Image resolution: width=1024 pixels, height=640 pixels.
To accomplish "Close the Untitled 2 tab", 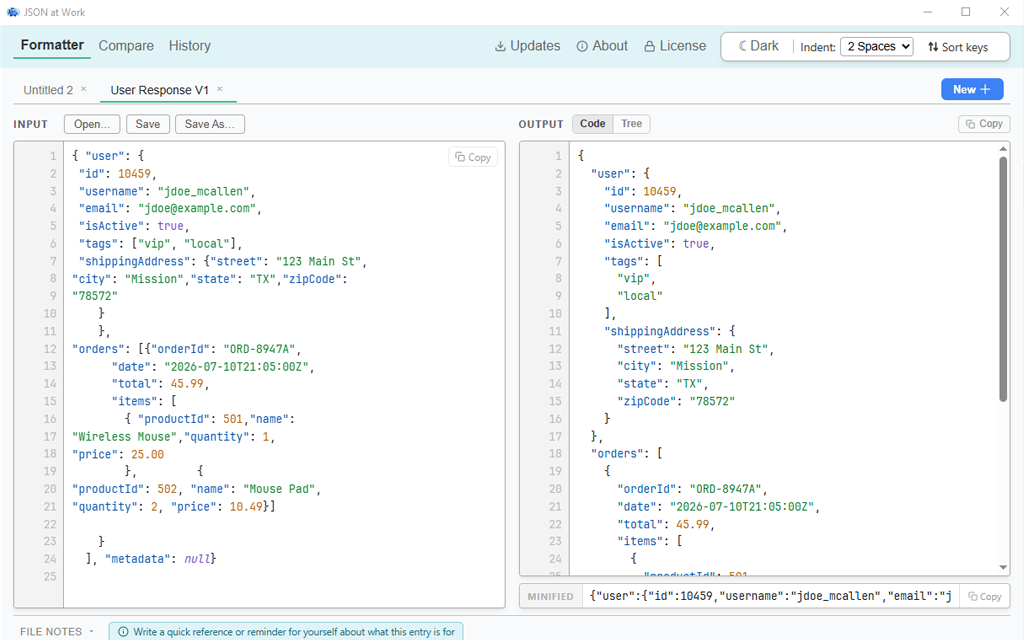I will pos(84,89).
